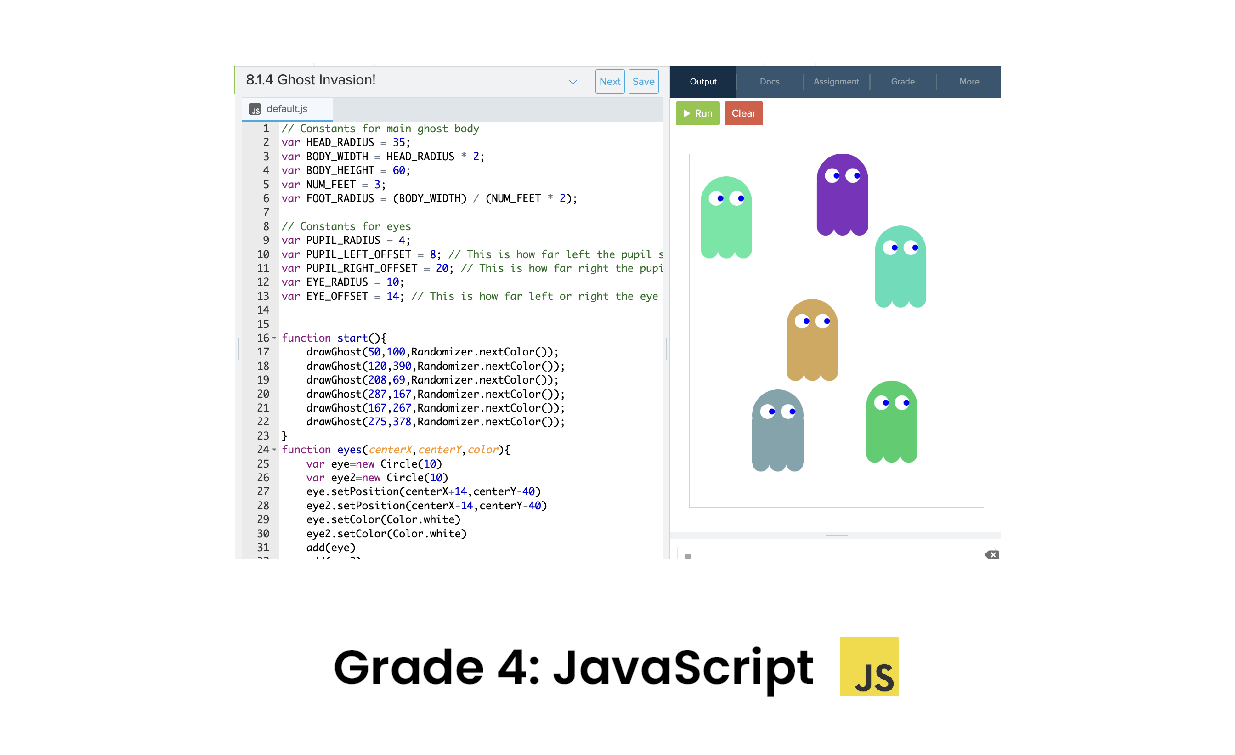
Task: Click the blue active-line marker in the gutter
Action: click(238, 350)
